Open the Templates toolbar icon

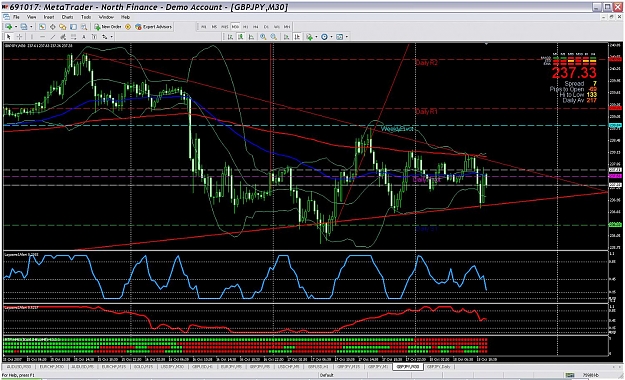340,37
